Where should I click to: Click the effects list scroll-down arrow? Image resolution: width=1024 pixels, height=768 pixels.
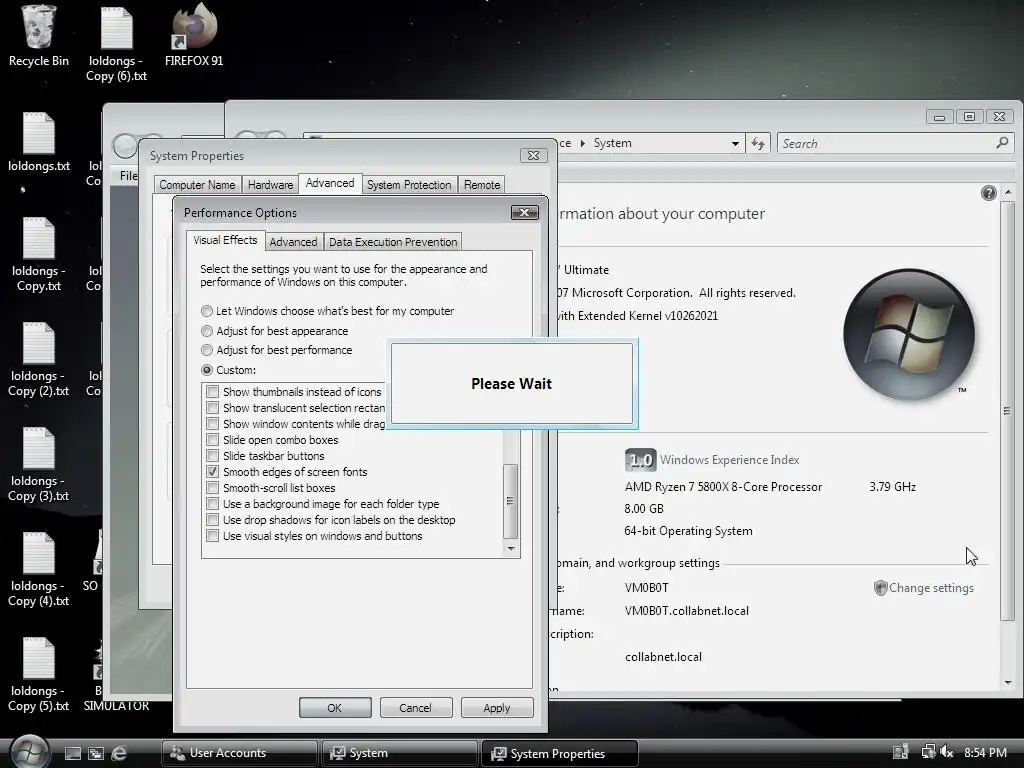pyautogui.click(x=511, y=549)
